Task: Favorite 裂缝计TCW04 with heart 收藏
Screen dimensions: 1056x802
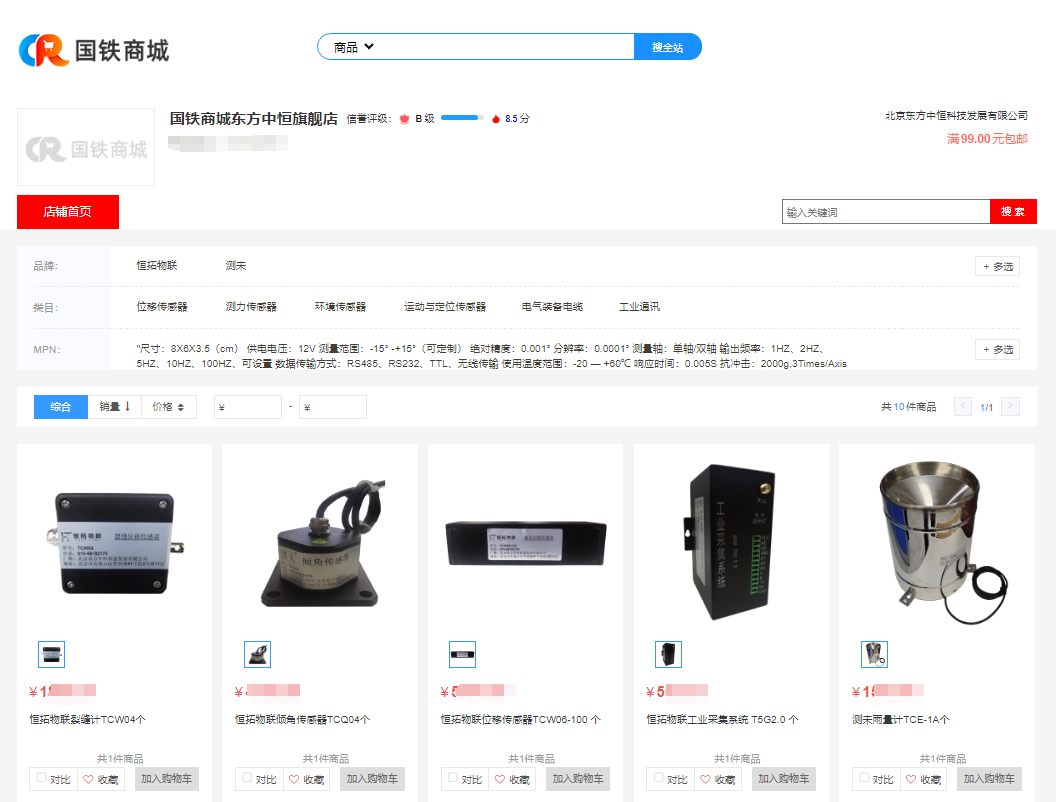Action: coord(101,779)
